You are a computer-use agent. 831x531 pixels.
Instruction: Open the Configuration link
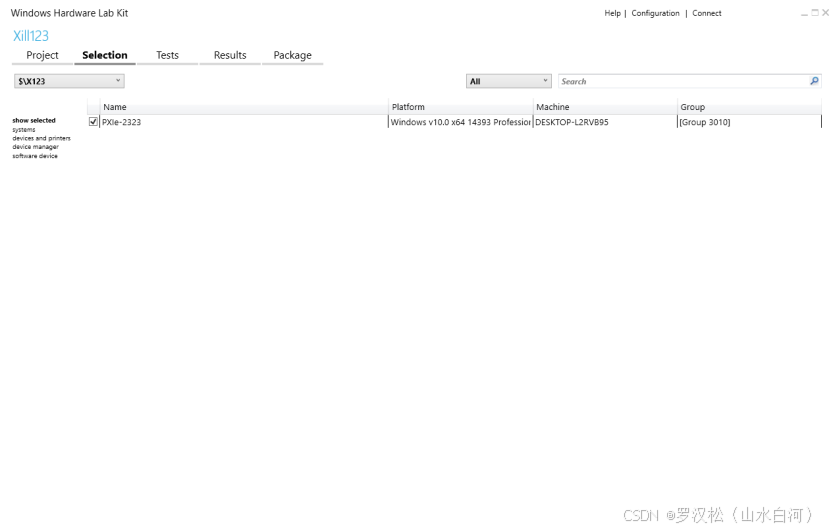[655, 13]
